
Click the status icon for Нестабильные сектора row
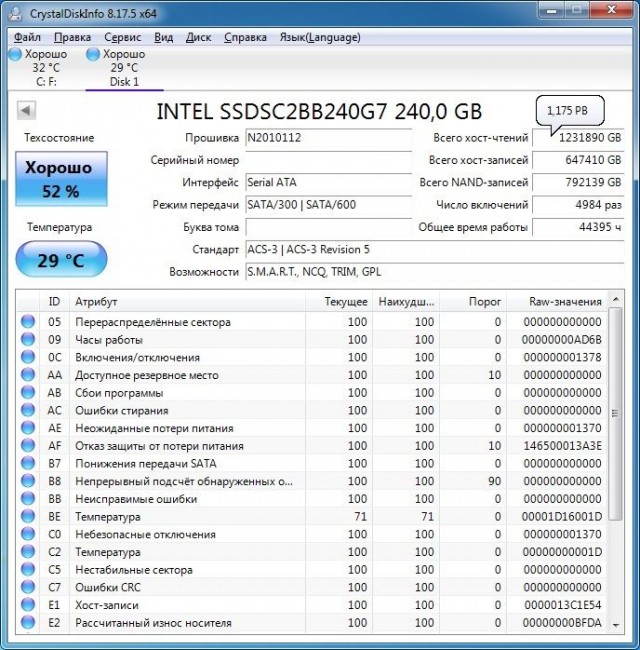[28, 570]
